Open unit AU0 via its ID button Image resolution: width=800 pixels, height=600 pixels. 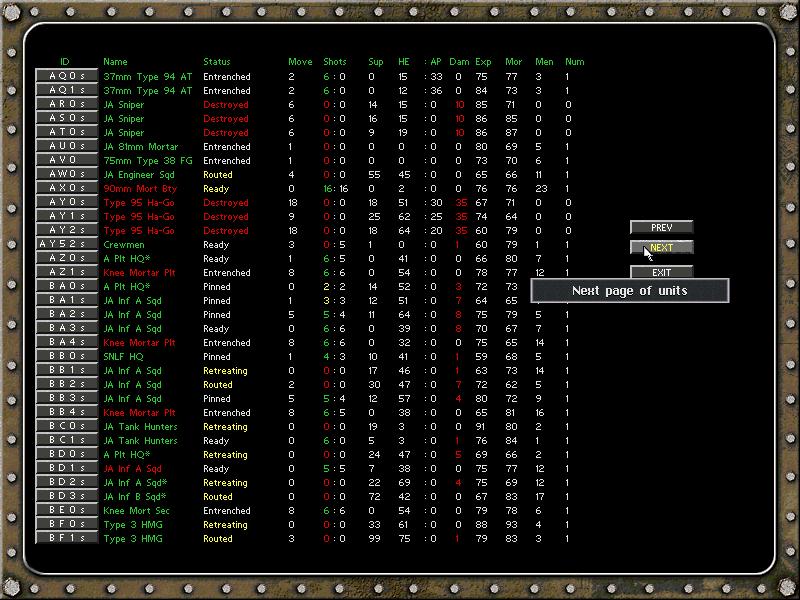(x=67, y=146)
